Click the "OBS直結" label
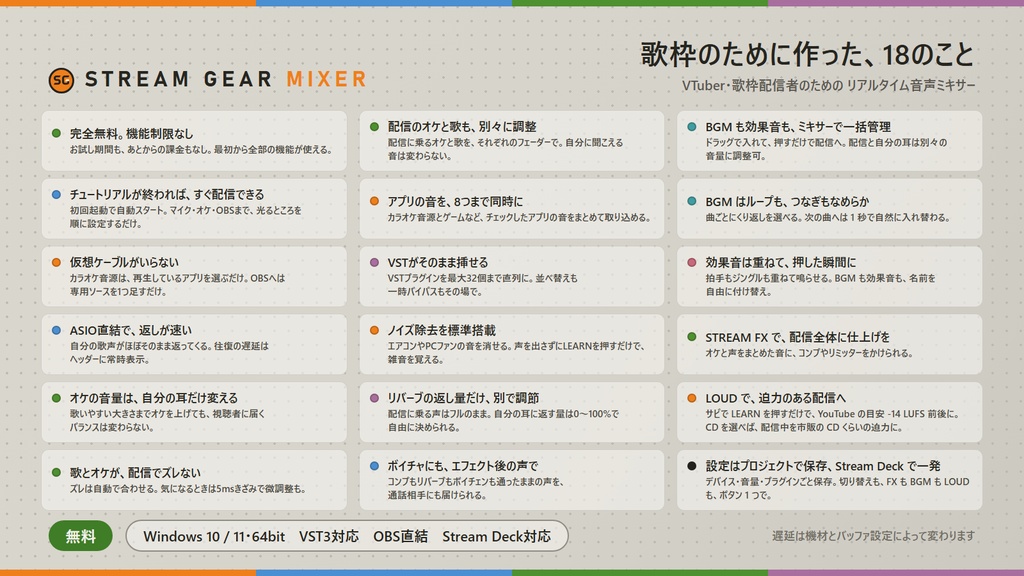Screen dimensions: 1024x576 pos(400,536)
